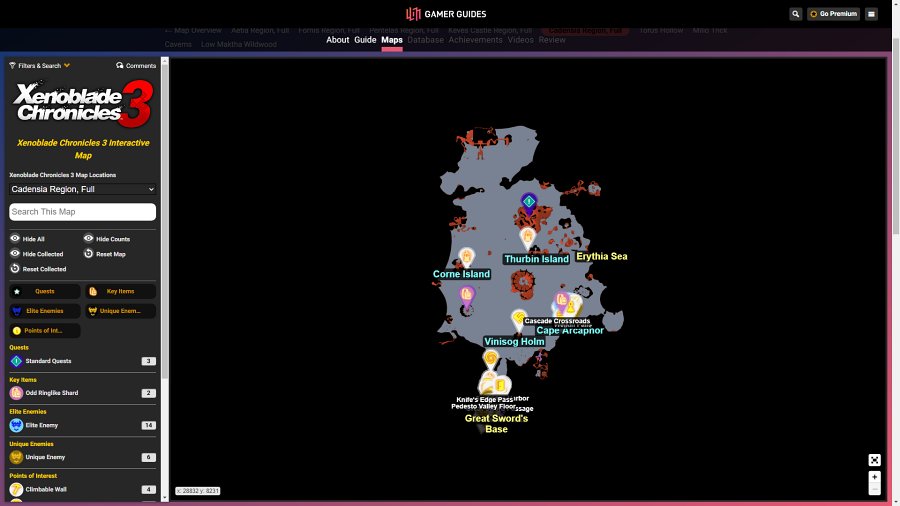Click the Xenoblade Chronicles 3 logo image
This screenshot has height=506, width=900.
click(x=83, y=103)
